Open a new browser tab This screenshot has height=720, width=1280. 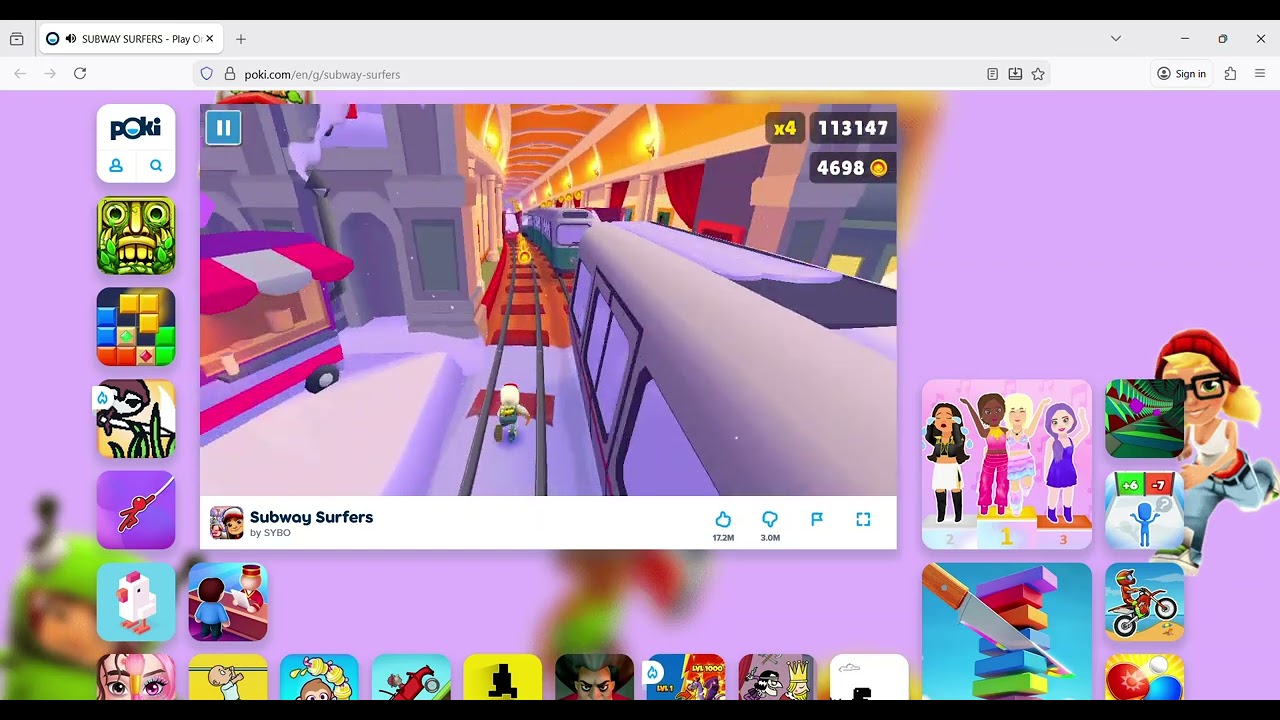(241, 39)
